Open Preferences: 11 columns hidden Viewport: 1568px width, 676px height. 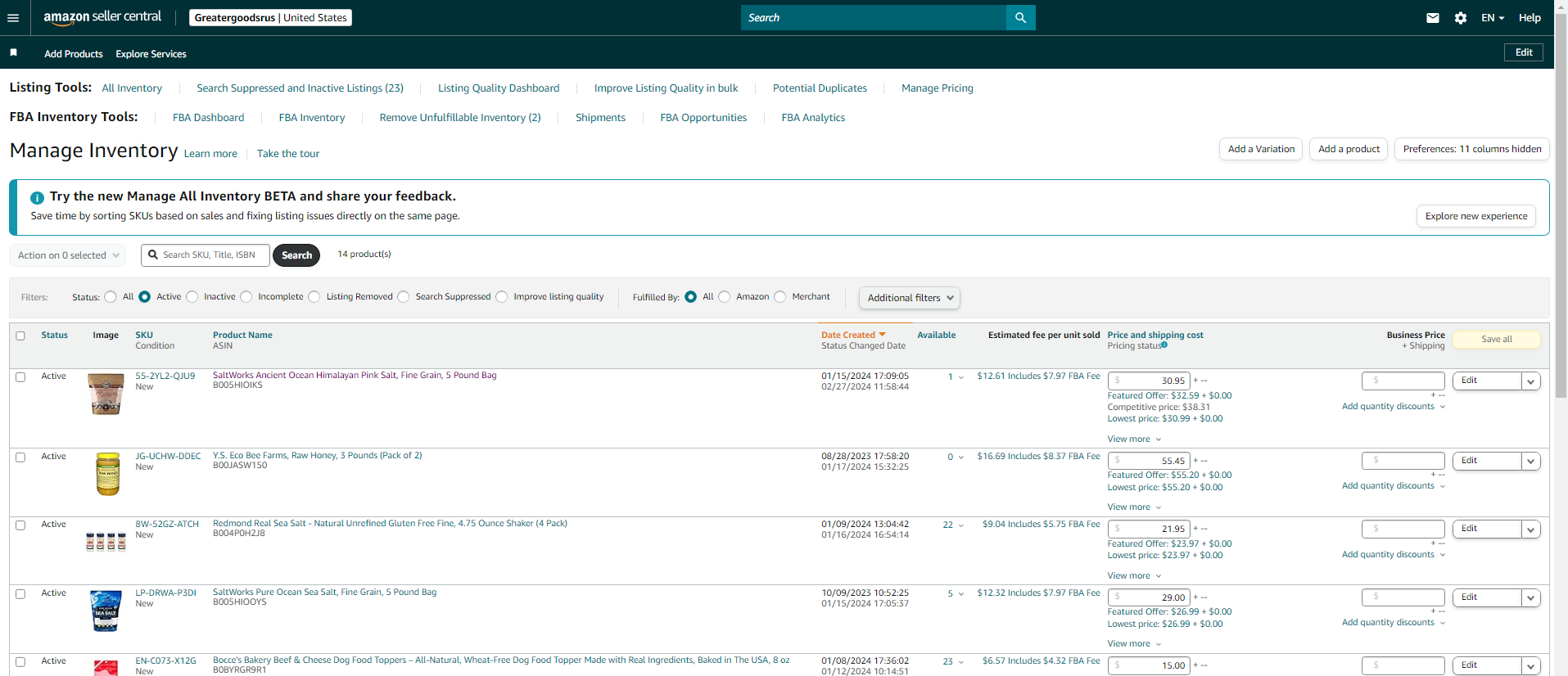pyautogui.click(x=1472, y=149)
